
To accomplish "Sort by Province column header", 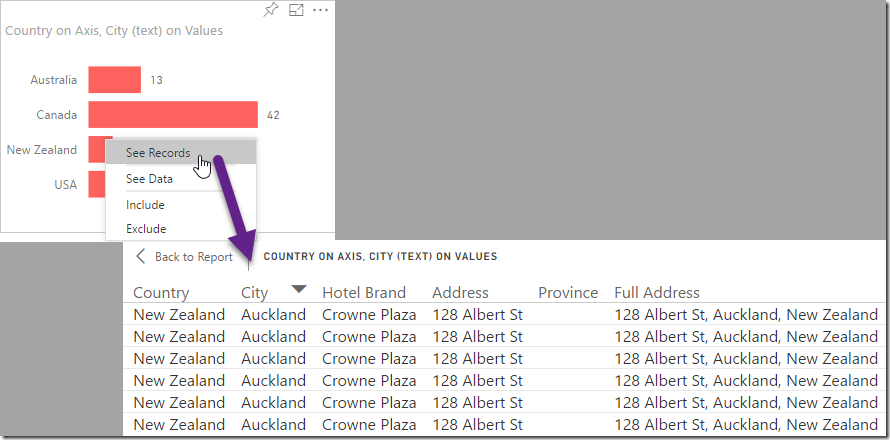I will (x=568, y=293).
